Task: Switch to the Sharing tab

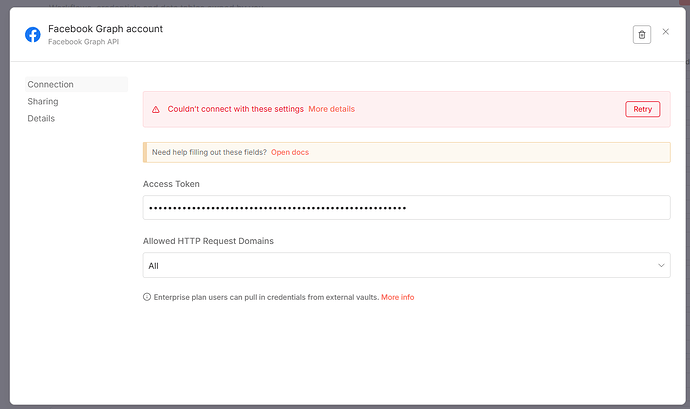Action: (43, 101)
